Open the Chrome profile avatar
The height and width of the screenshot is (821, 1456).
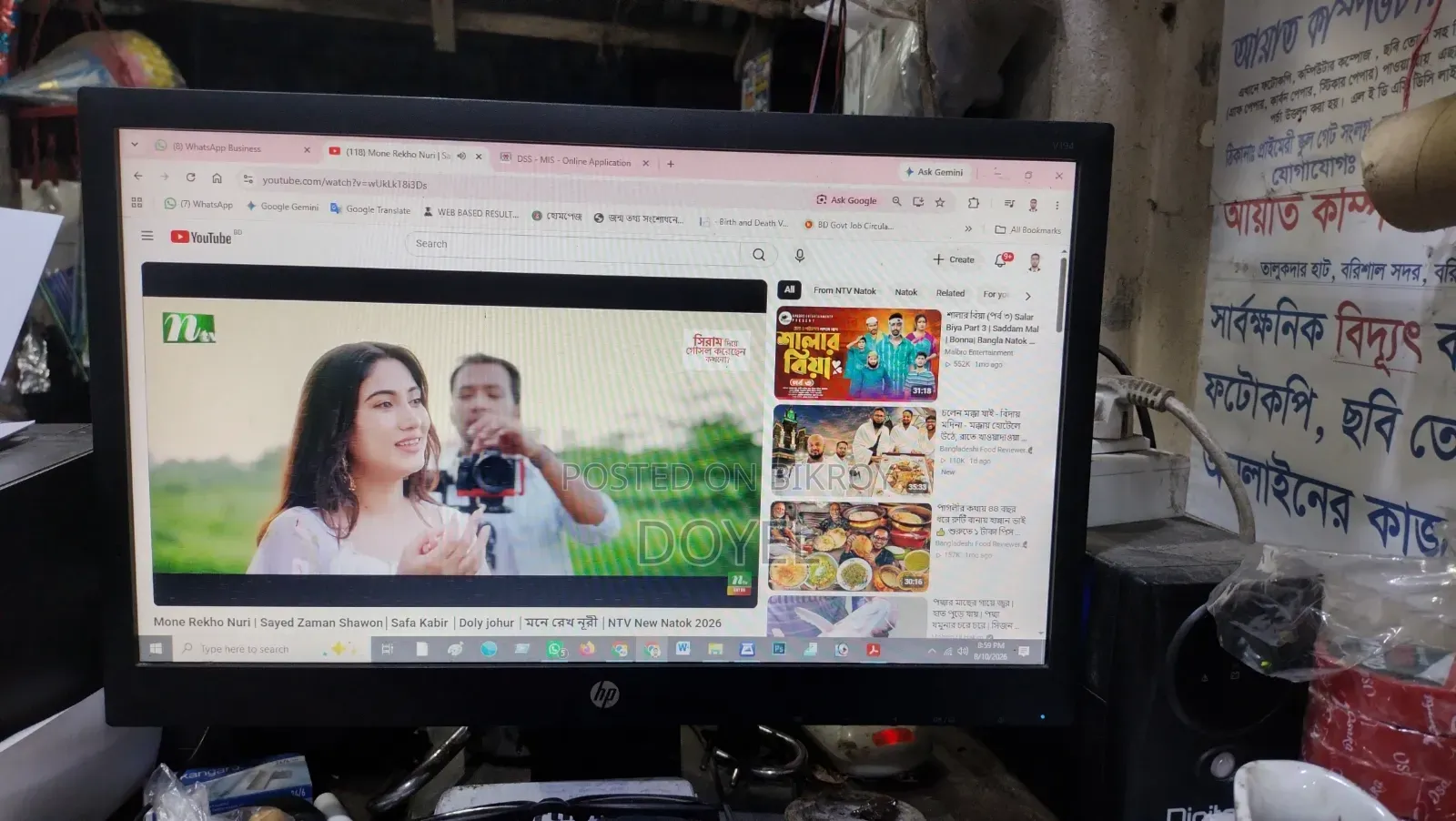click(x=1033, y=205)
